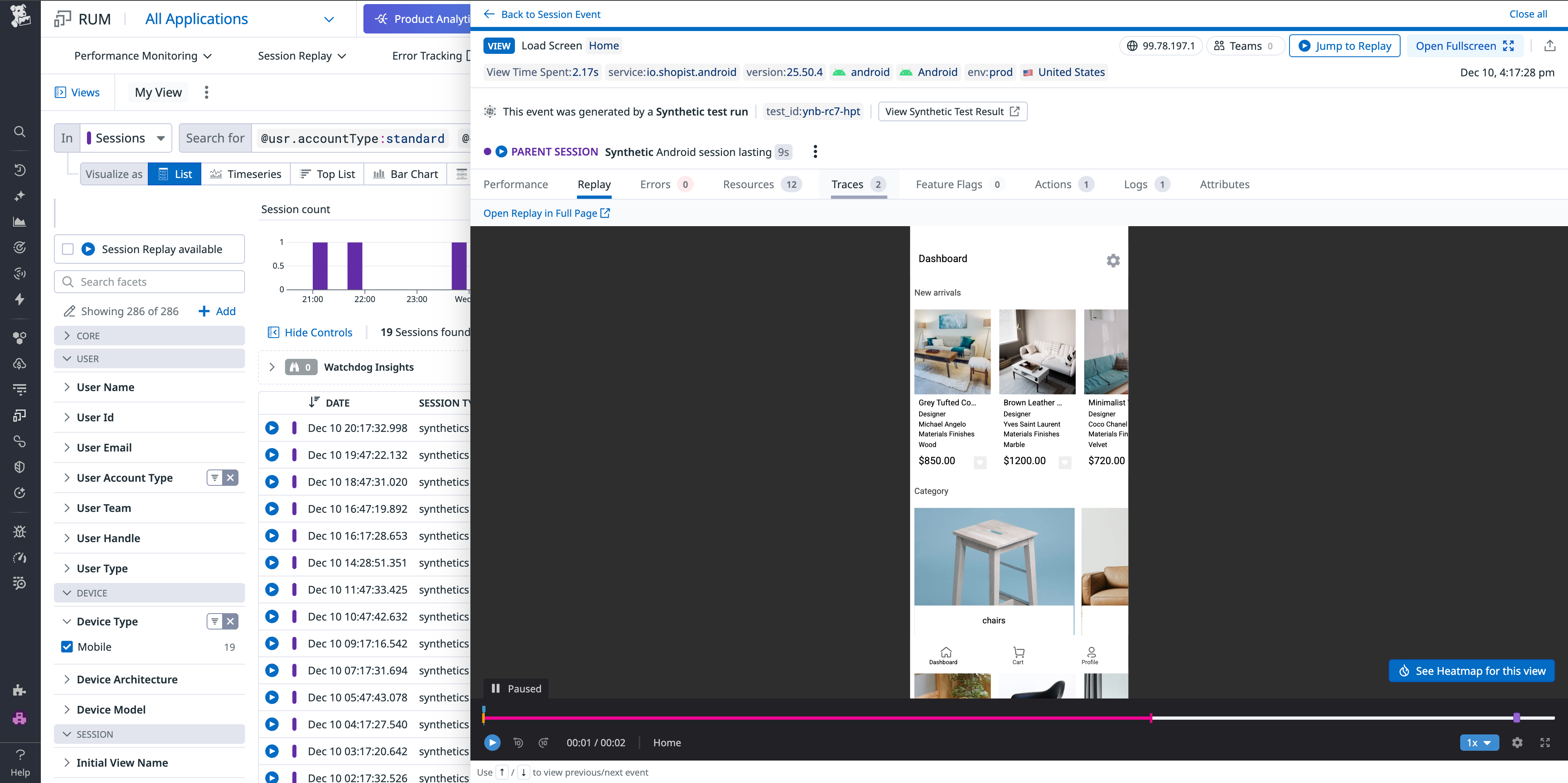Open playback speed 1x dropdown
The width and height of the screenshot is (1568, 783).
1479,742
